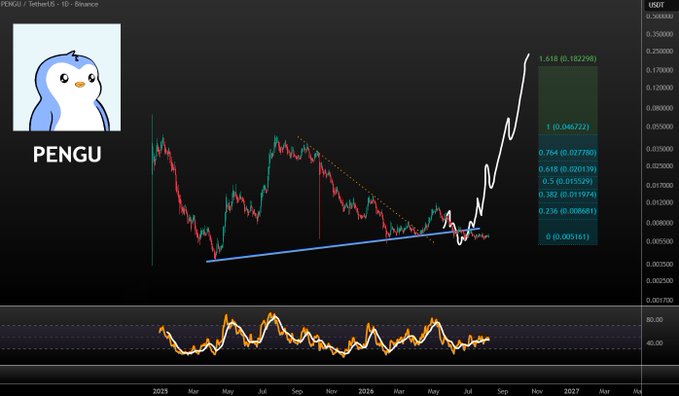This screenshot has width=679, height=396.
Task: Click the 0.002500 price axis label
Action: click(x=660, y=280)
